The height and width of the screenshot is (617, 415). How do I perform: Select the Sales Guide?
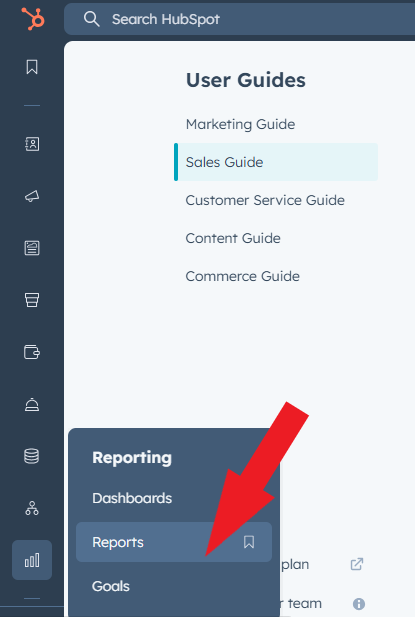tap(276, 162)
